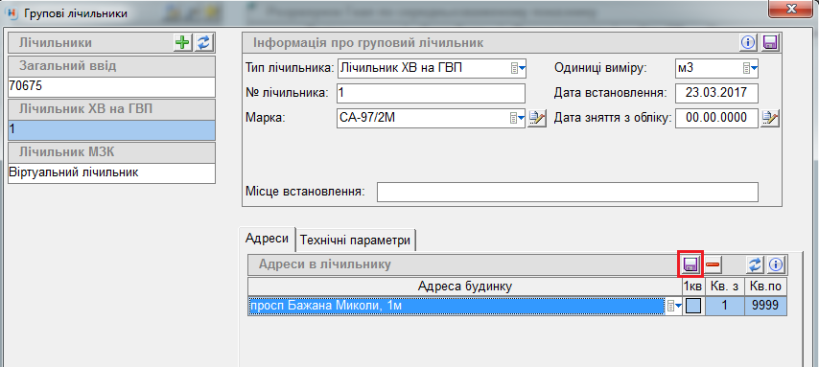The width and height of the screenshot is (819, 367).
Task: Refresh the Адреси в лічильнику list
Action: (755, 265)
